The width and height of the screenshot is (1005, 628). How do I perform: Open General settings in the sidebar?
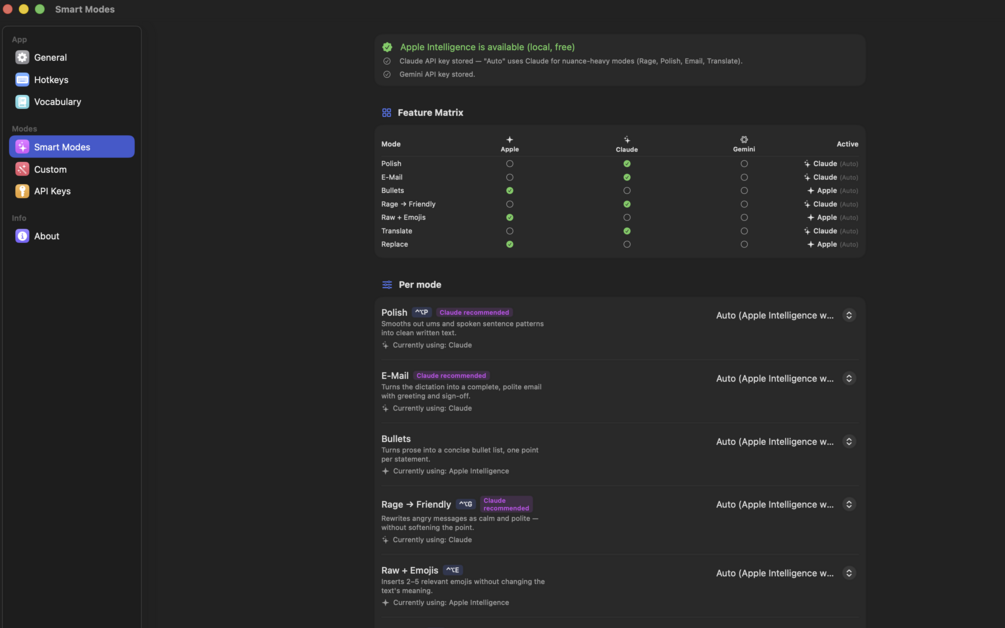coord(72,58)
